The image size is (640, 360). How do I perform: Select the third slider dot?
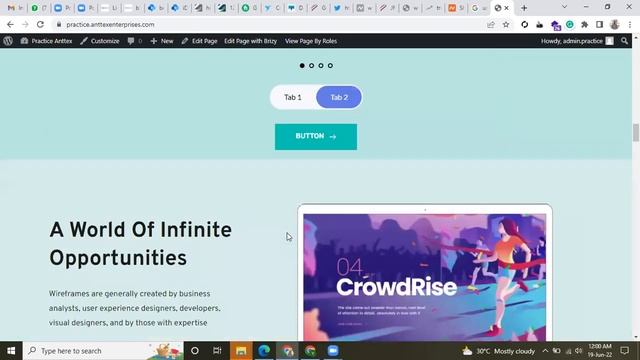[321, 65]
